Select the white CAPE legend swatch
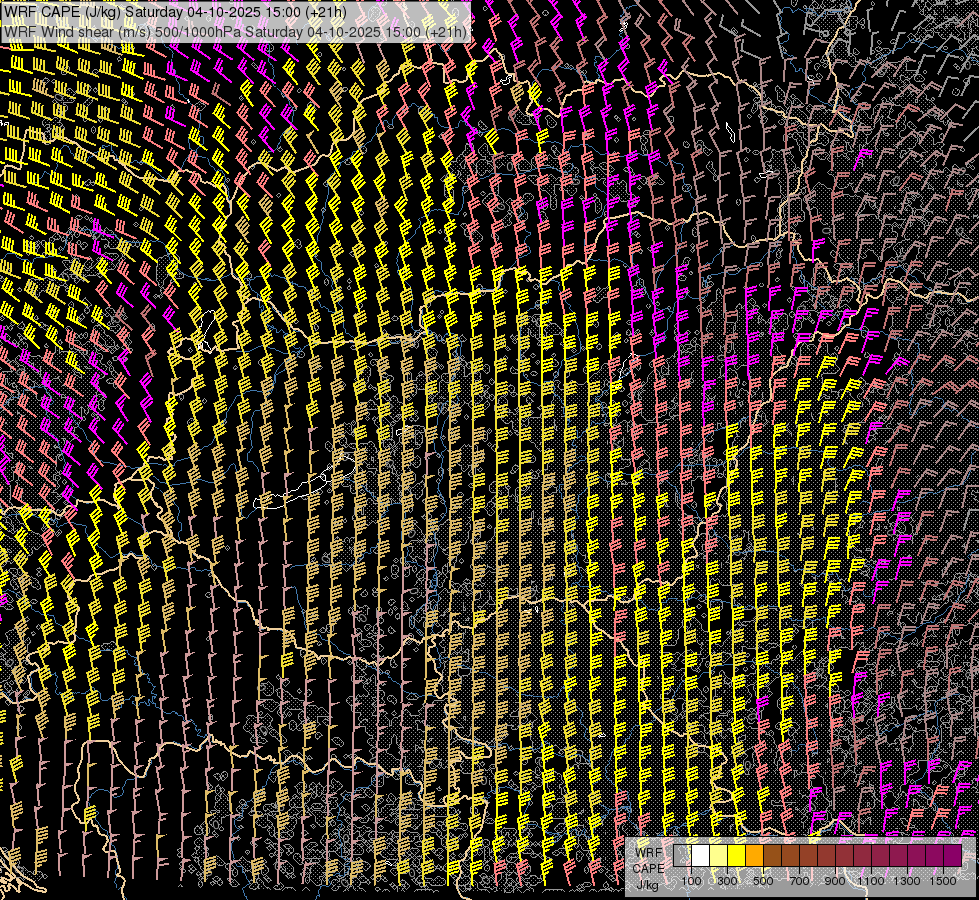979x900 pixels. coord(701,855)
